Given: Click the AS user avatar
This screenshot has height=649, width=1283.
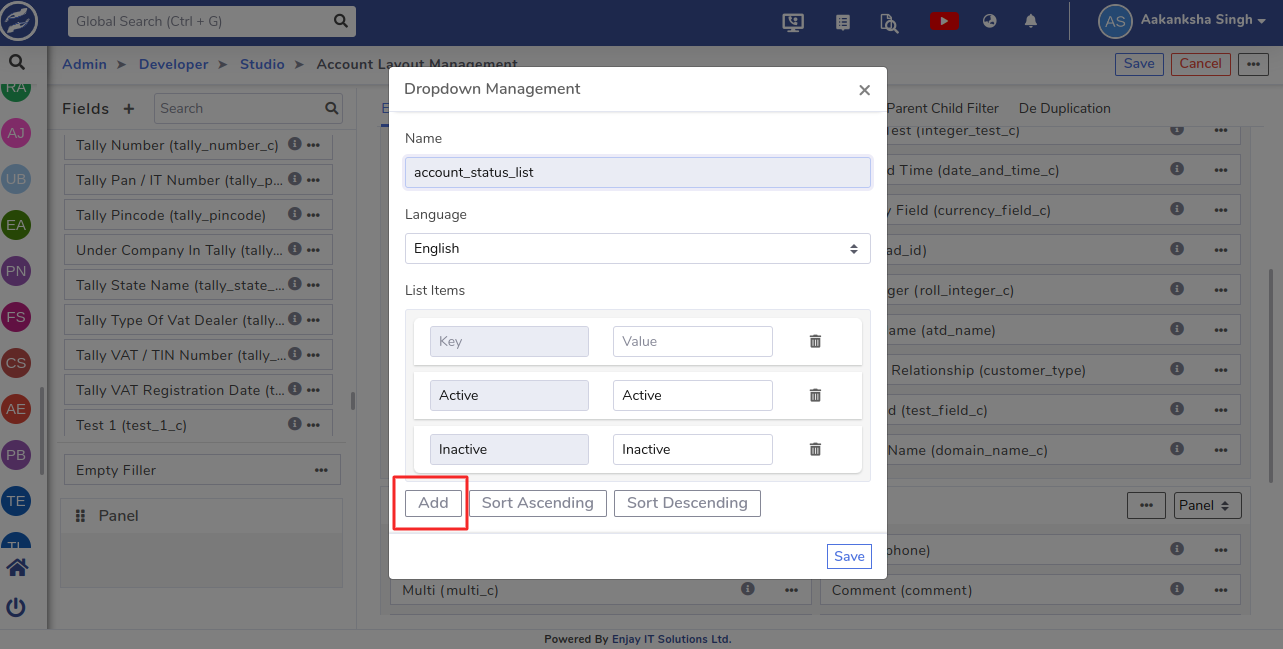Looking at the screenshot, I should click(x=1115, y=21).
